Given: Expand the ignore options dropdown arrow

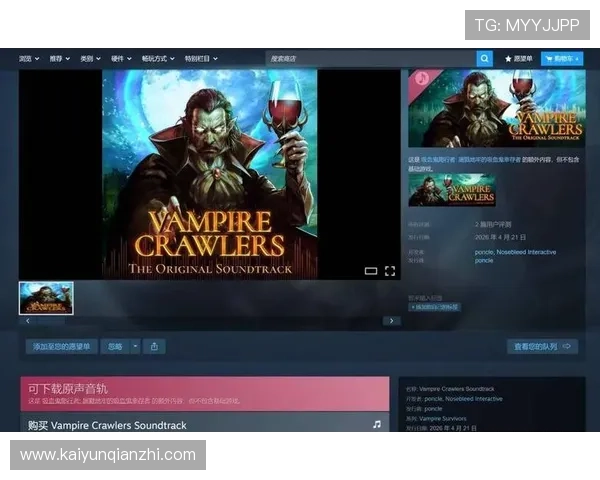Looking at the screenshot, I should point(135,346).
